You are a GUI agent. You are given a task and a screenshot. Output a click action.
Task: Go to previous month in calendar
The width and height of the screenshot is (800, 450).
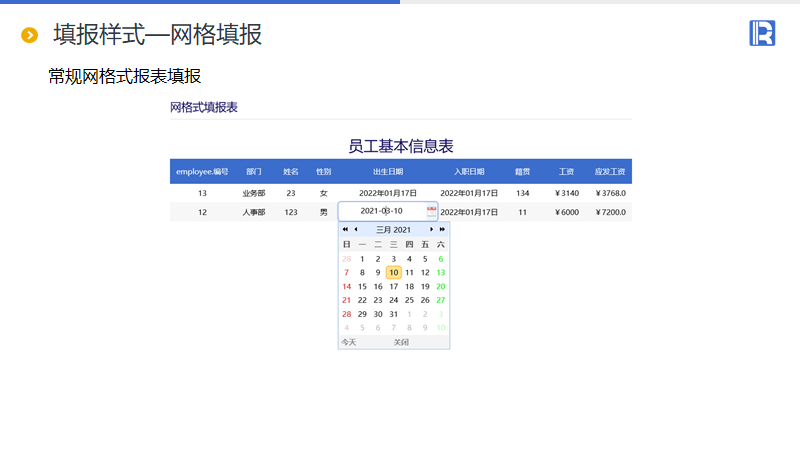[x=355, y=230]
